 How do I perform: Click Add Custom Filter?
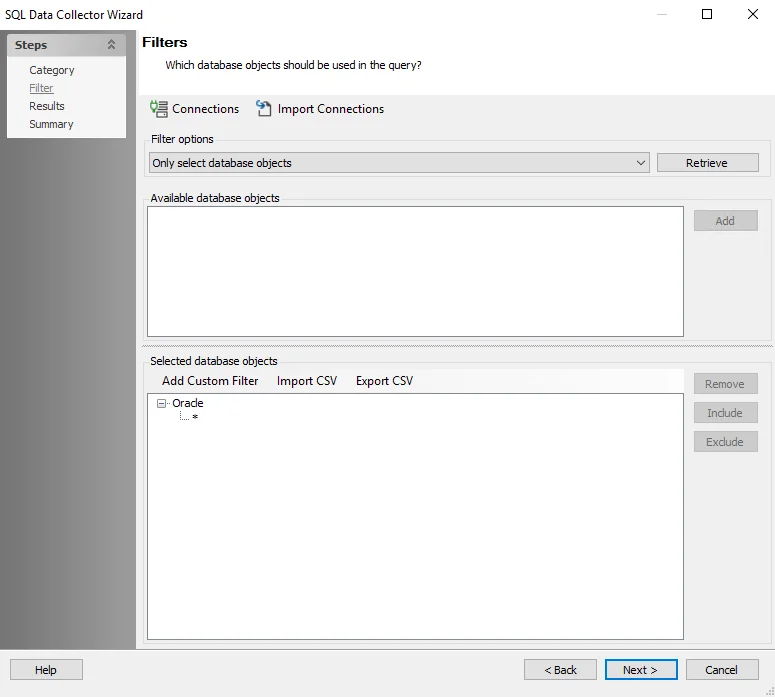210,381
